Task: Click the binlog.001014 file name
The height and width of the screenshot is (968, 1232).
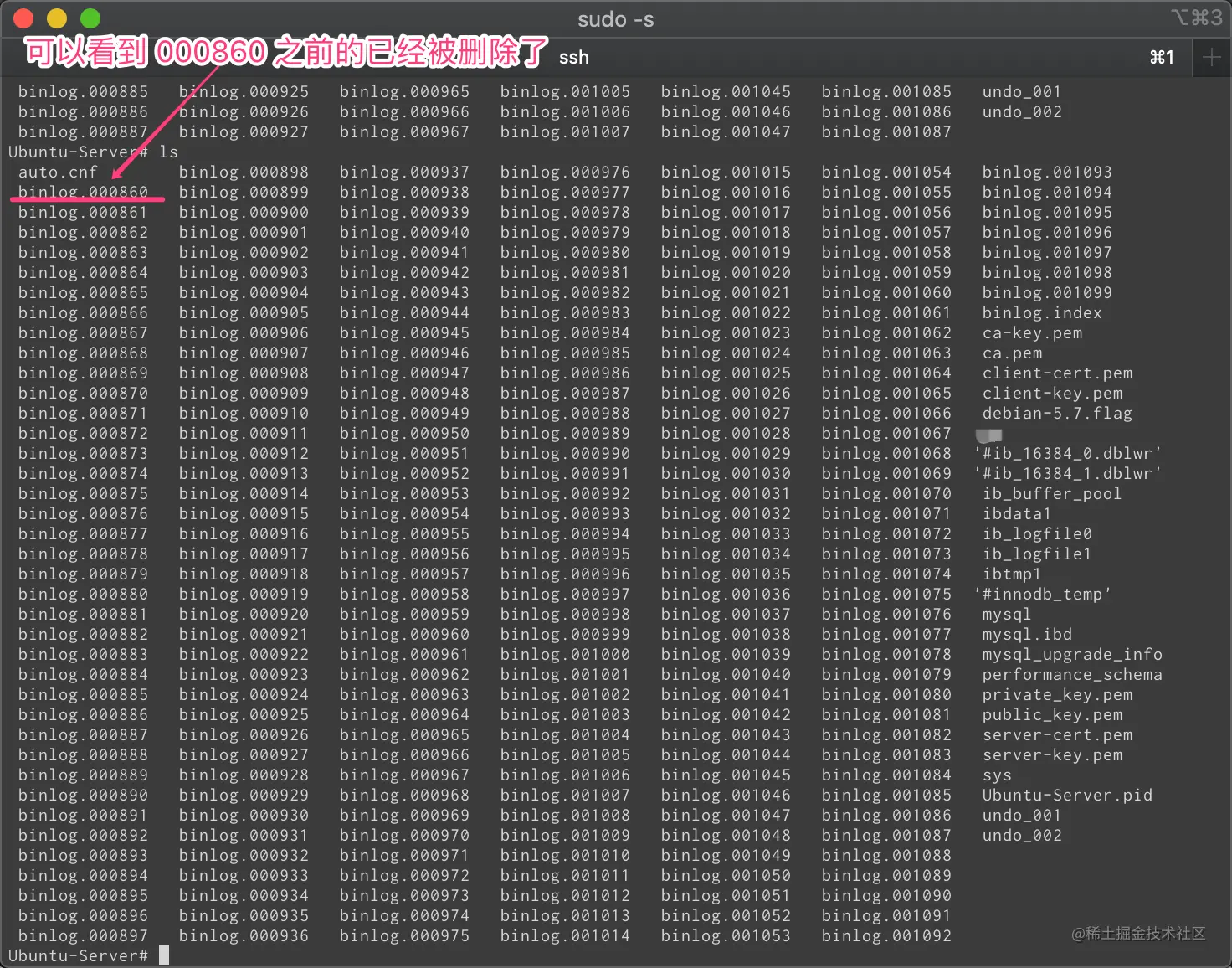Action: pyautogui.click(x=565, y=935)
